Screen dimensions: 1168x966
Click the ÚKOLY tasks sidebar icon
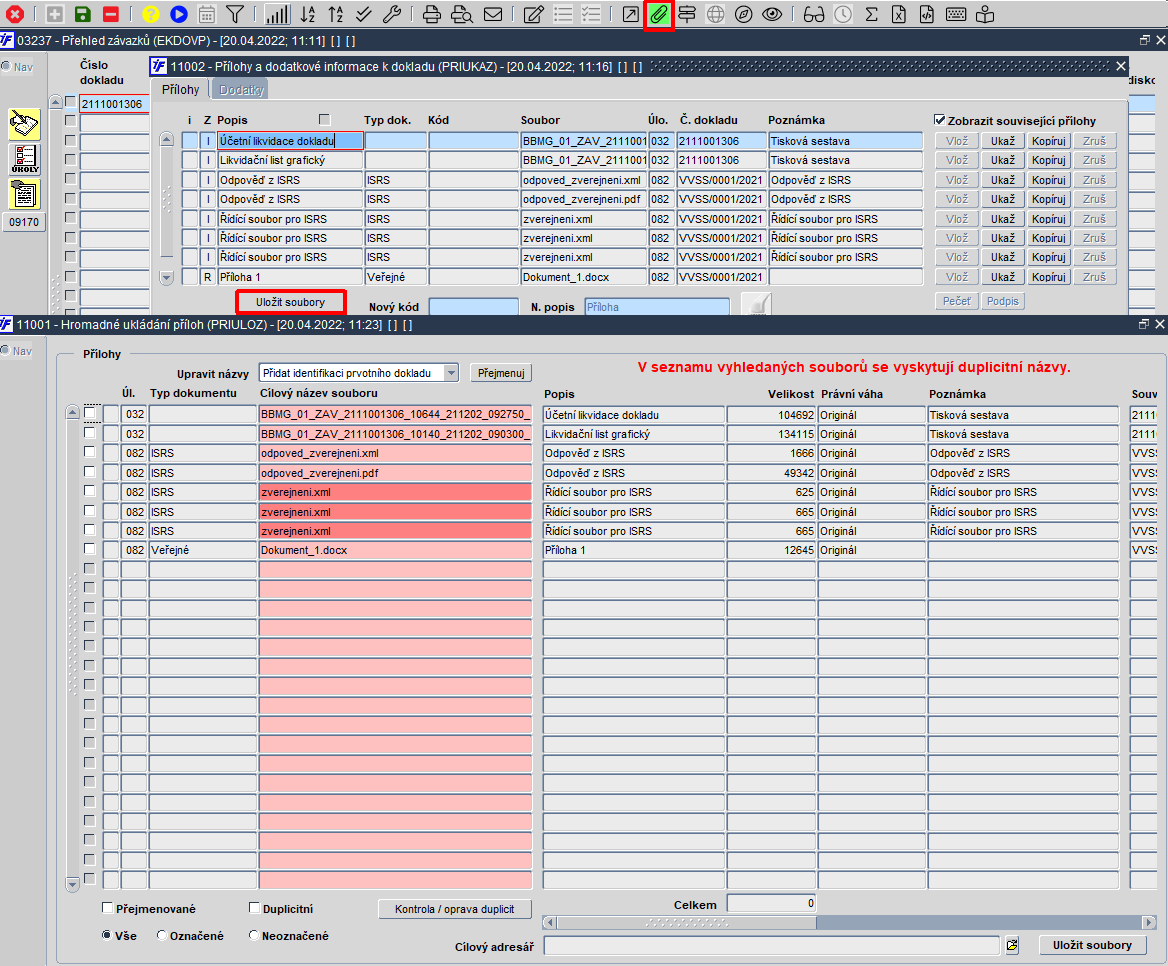(25, 159)
